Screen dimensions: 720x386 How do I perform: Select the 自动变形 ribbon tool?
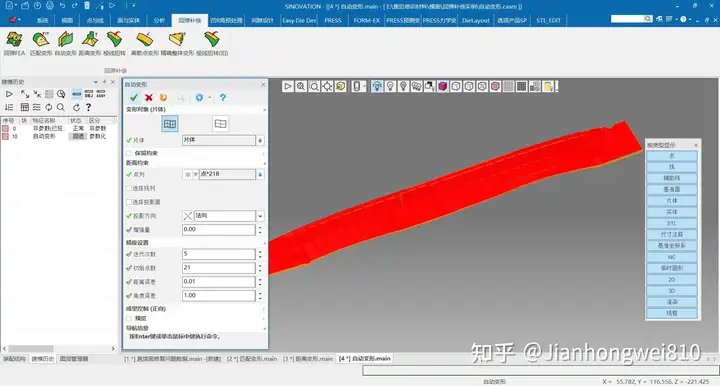(66, 44)
